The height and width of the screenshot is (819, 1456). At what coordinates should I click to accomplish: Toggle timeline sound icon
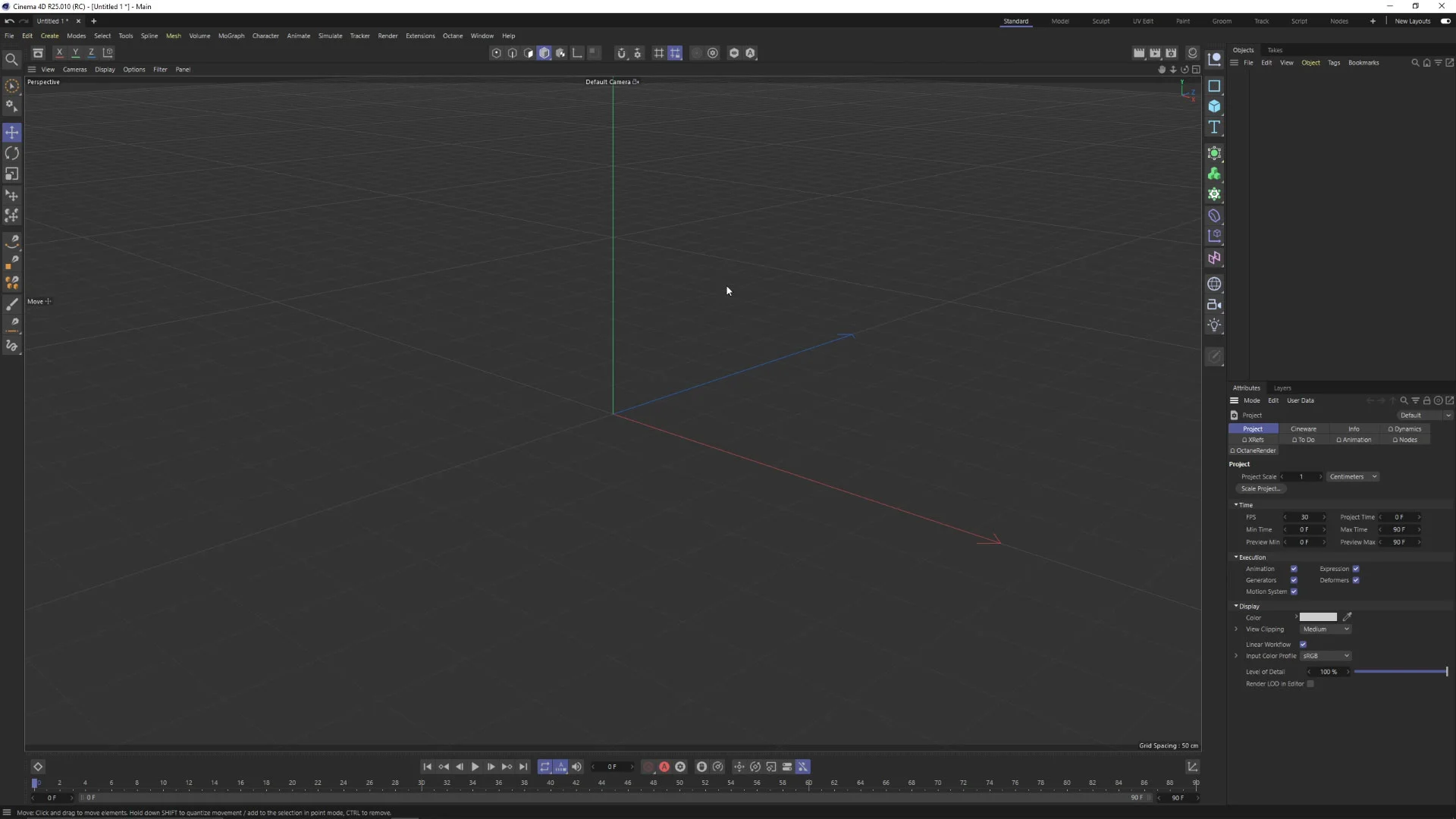(x=576, y=767)
